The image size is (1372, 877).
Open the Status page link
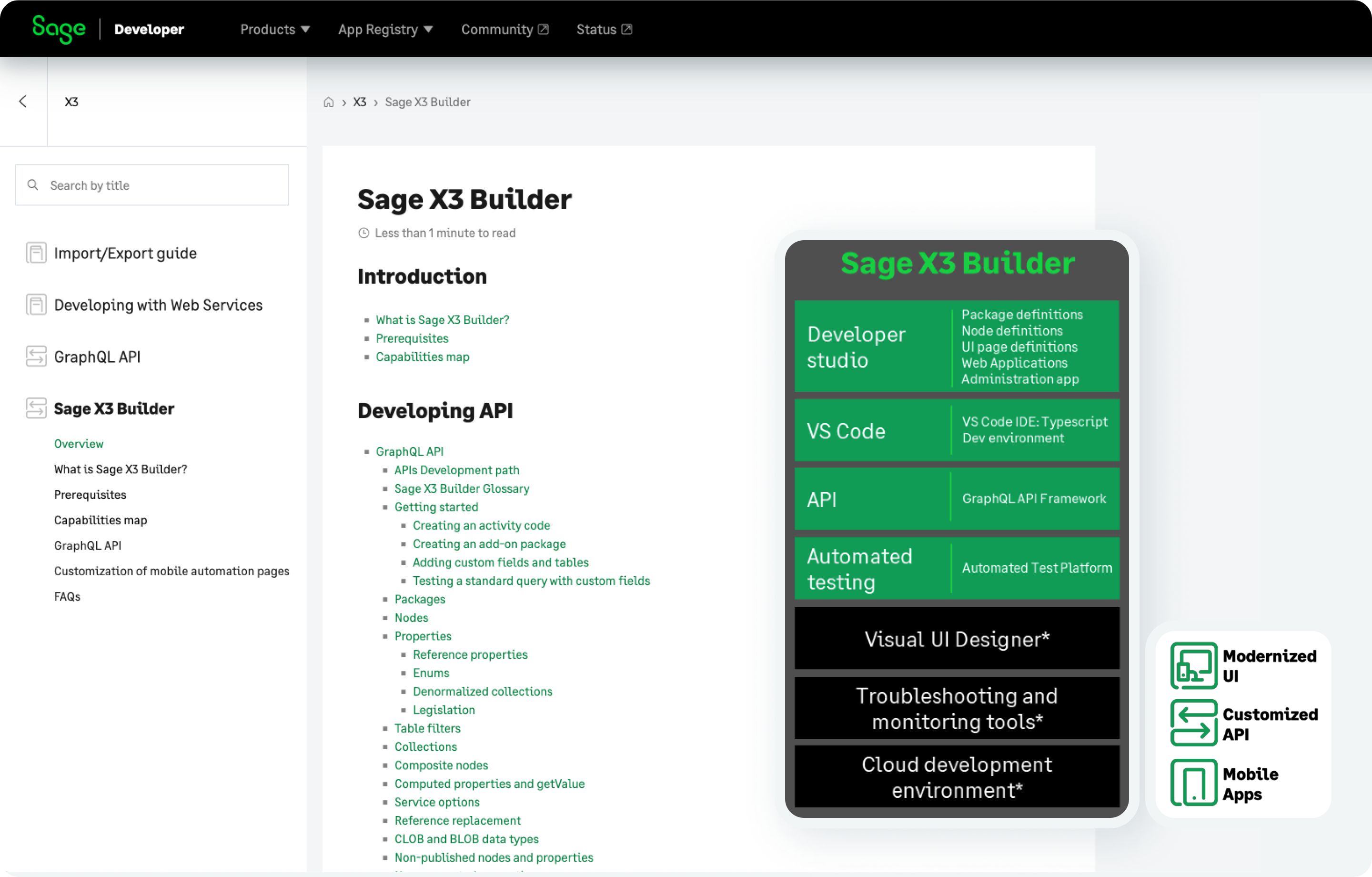(604, 29)
